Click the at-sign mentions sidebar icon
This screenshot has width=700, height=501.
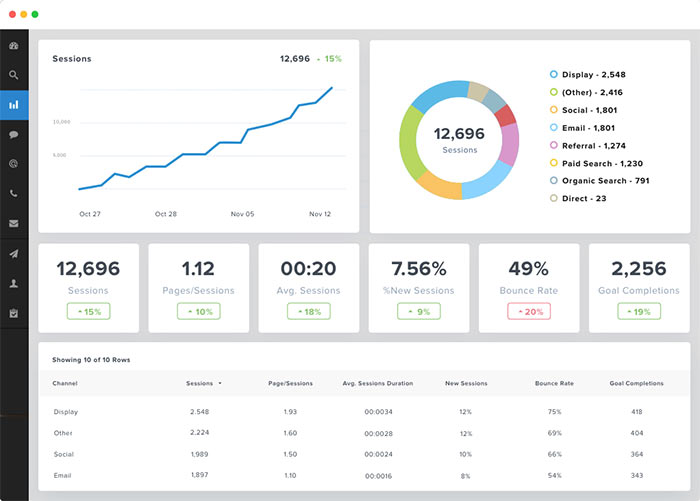click(14, 163)
